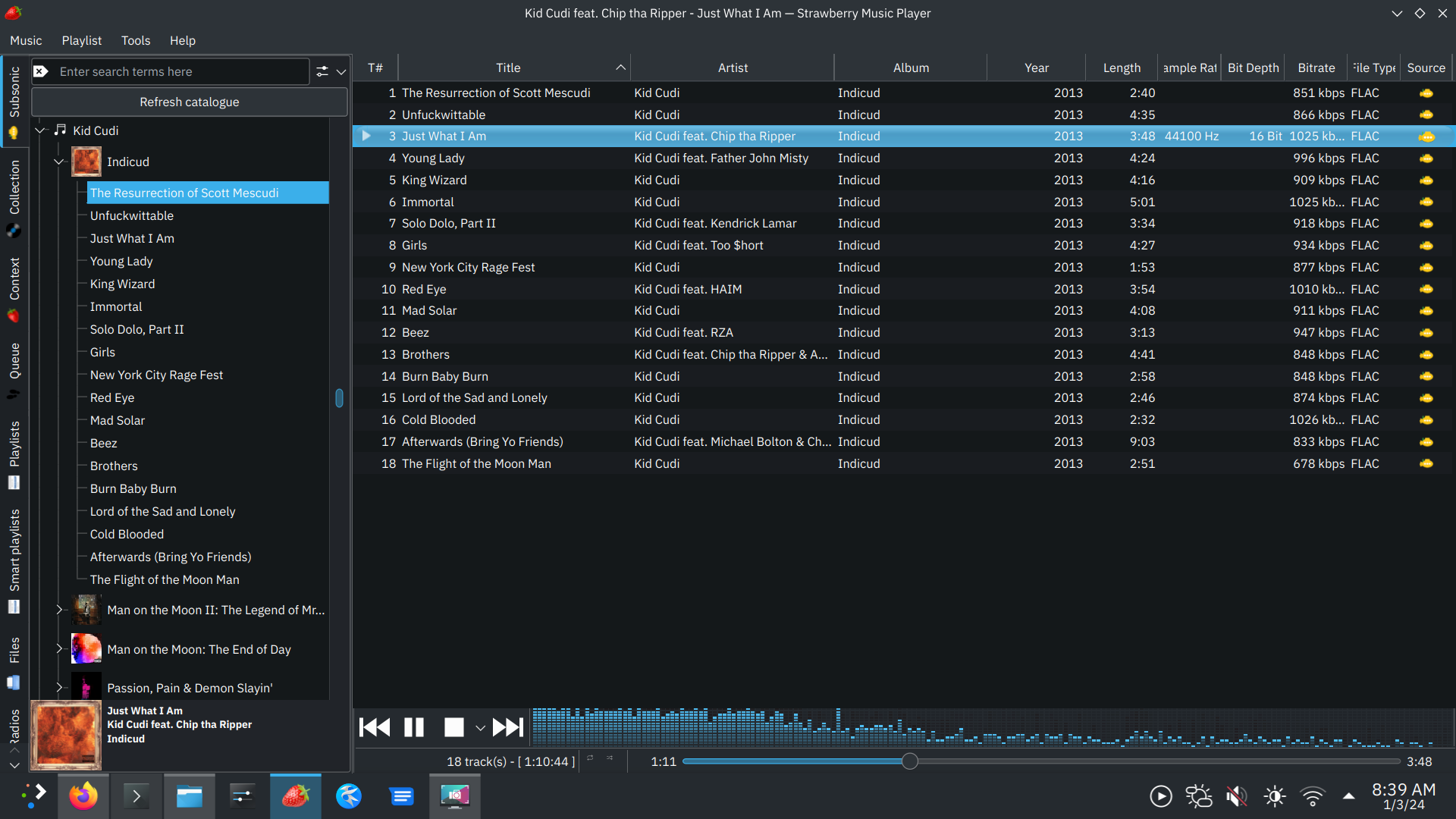Screen dimensions: 1456x819
Task: Skip to the next track
Action: 508,727
